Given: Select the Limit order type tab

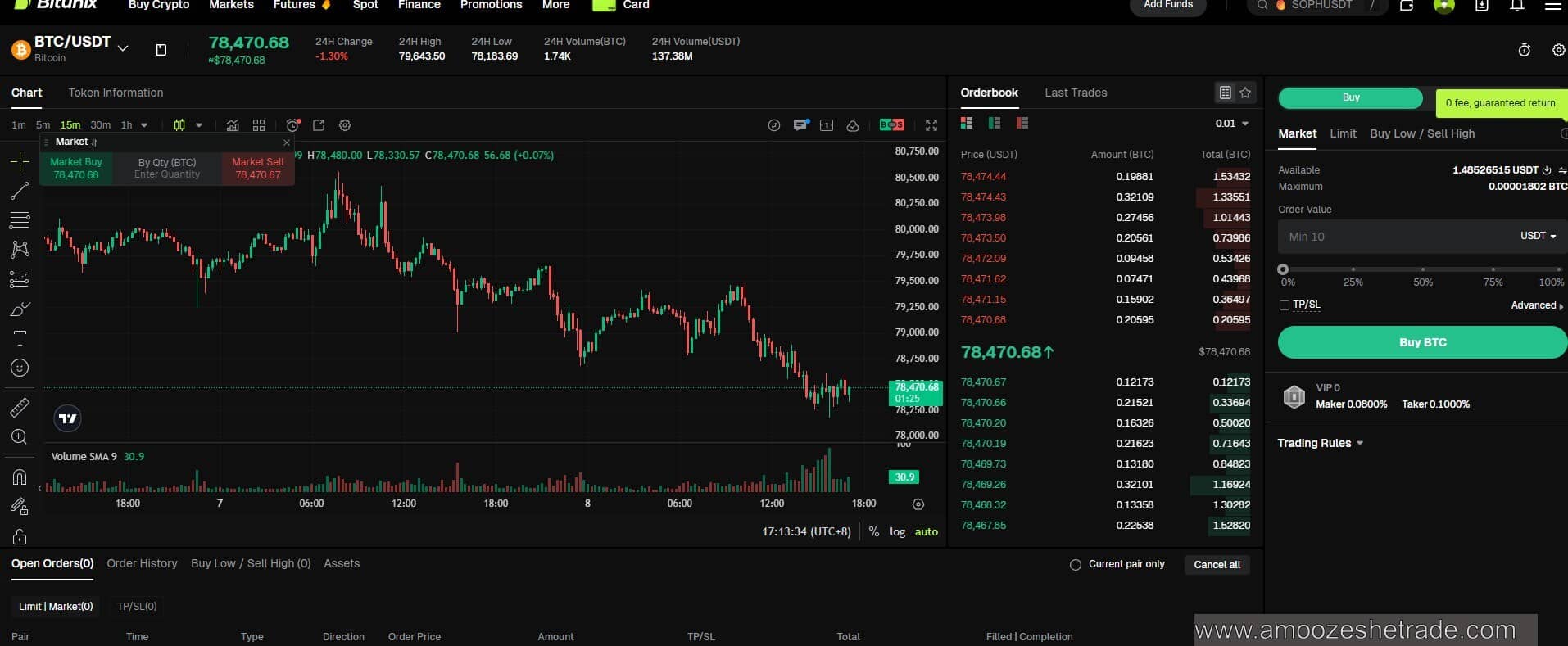Looking at the screenshot, I should (x=1343, y=133).
